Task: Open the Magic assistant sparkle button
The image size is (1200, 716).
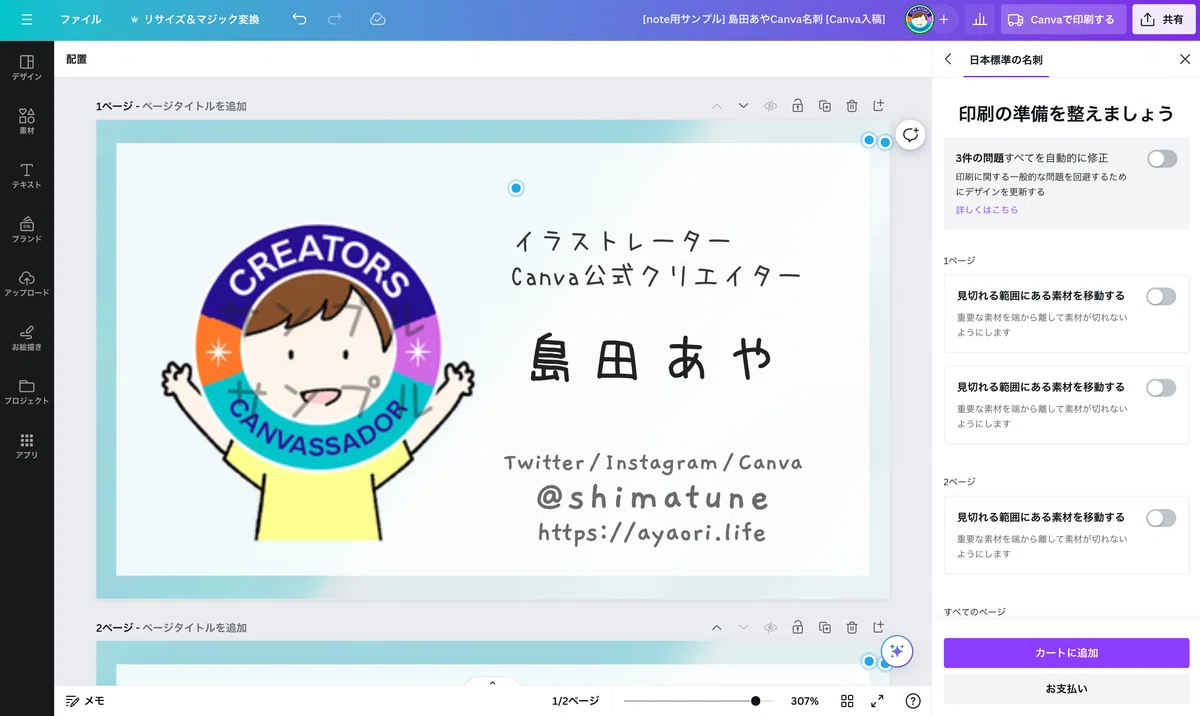Action: 896,651
